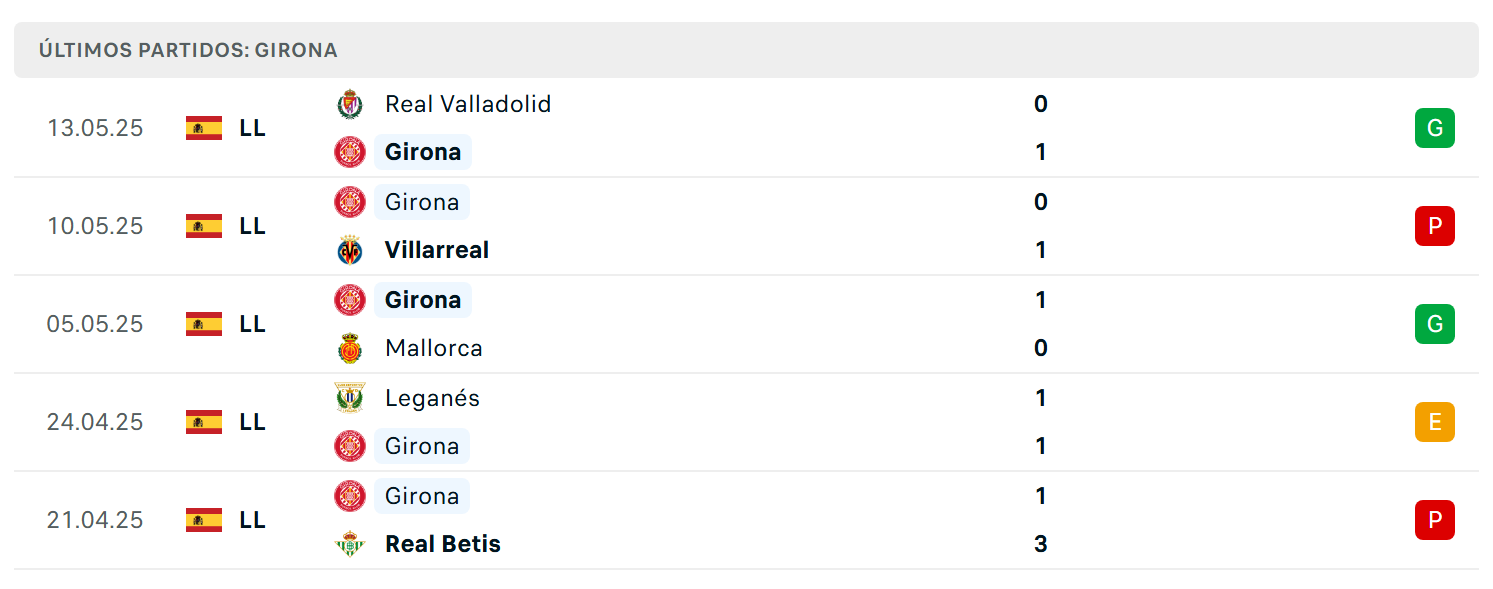
Task: Click the Spain flag beside 21.04.25
Action: tap(204, 520)
